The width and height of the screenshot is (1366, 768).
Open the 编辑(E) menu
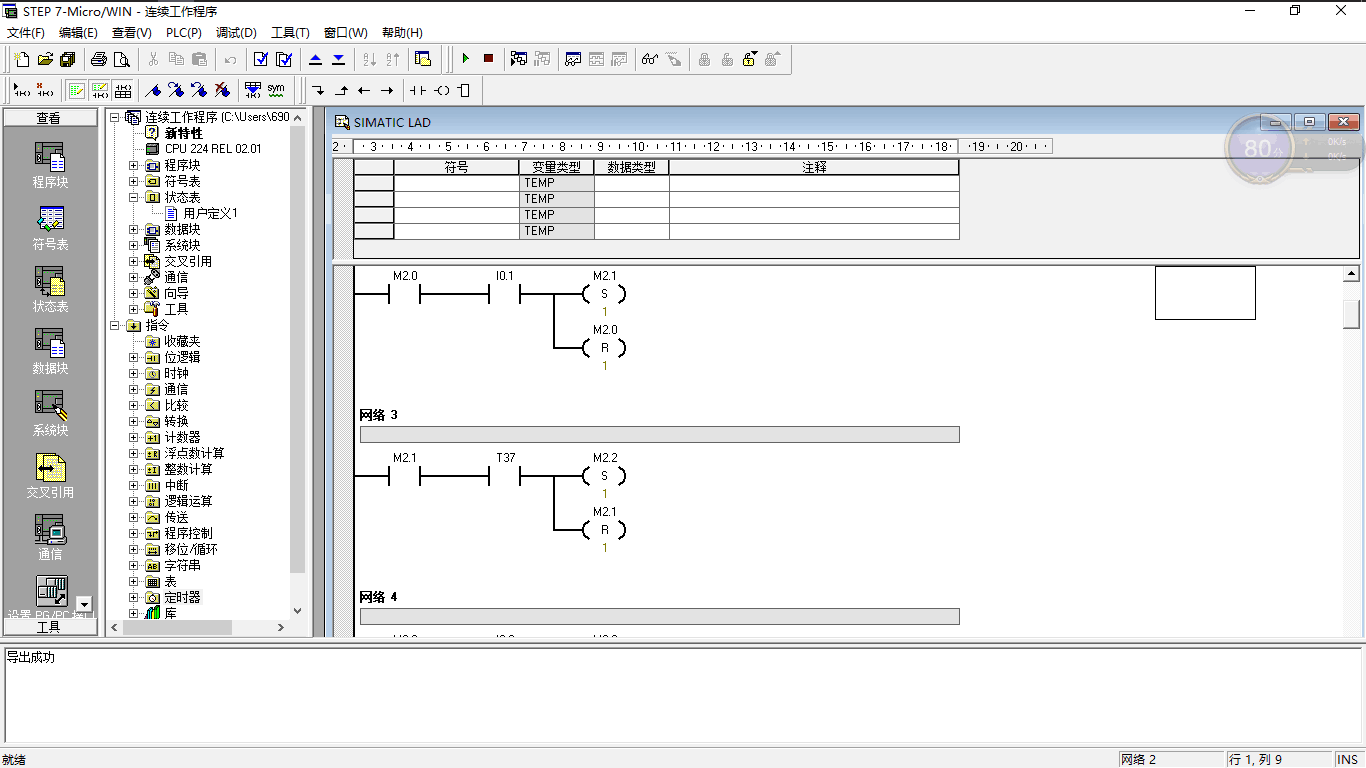(x=78, y=33)
